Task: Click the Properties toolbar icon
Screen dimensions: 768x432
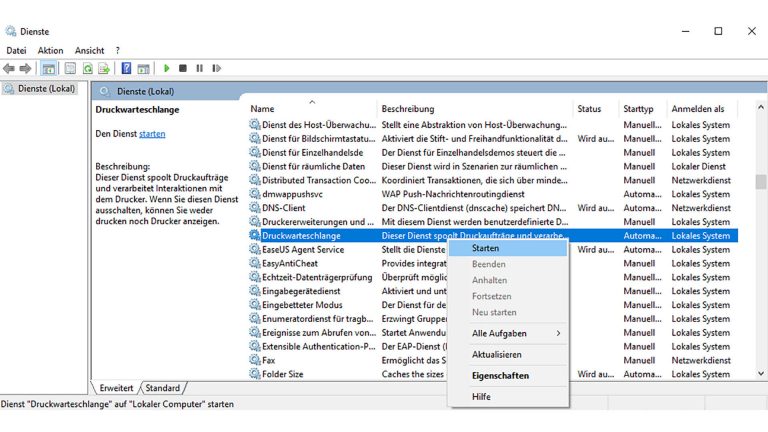Action: point(70,68)
